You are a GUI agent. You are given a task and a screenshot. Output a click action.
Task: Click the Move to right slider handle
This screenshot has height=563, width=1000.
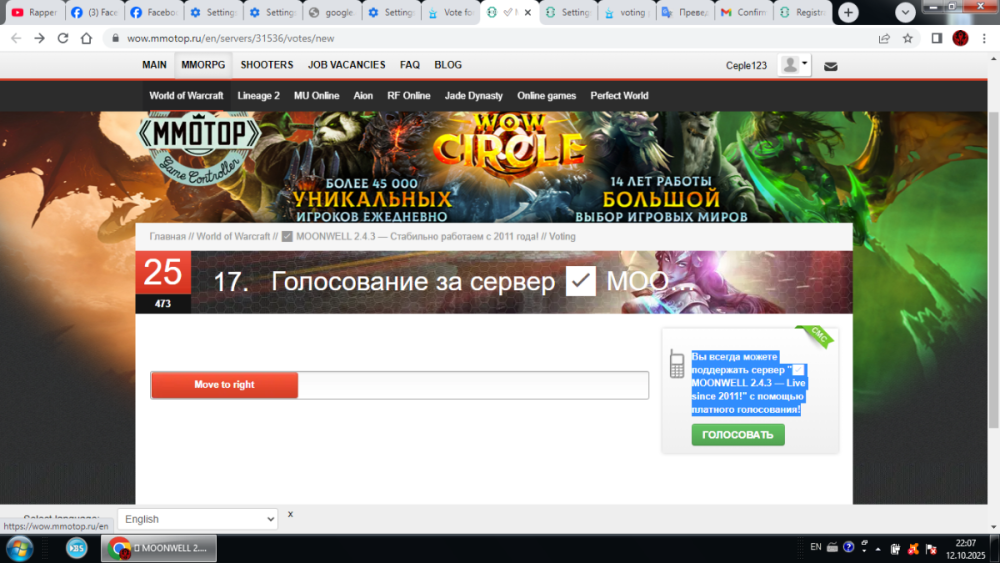(x=224, y=385)
